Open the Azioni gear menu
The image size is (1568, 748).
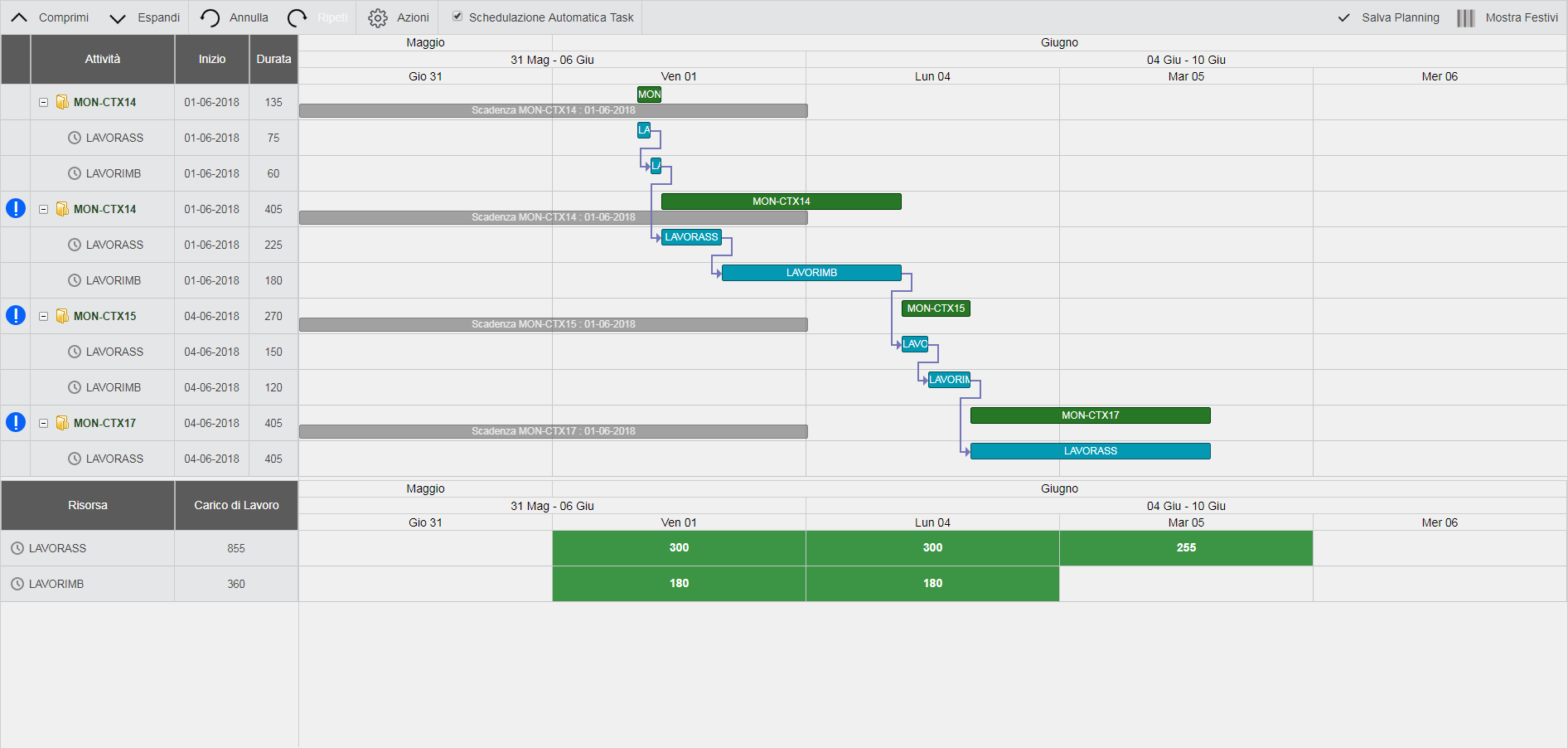tap(378, 17)
